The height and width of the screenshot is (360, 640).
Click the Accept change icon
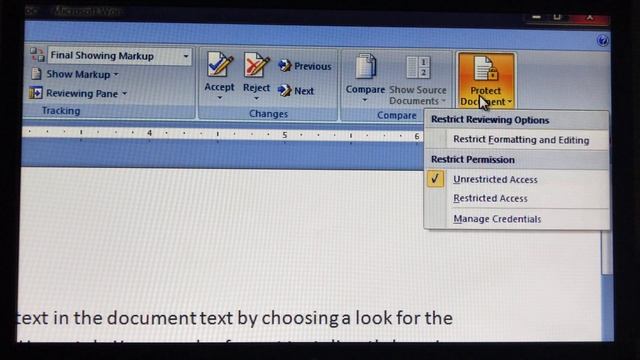220,65
